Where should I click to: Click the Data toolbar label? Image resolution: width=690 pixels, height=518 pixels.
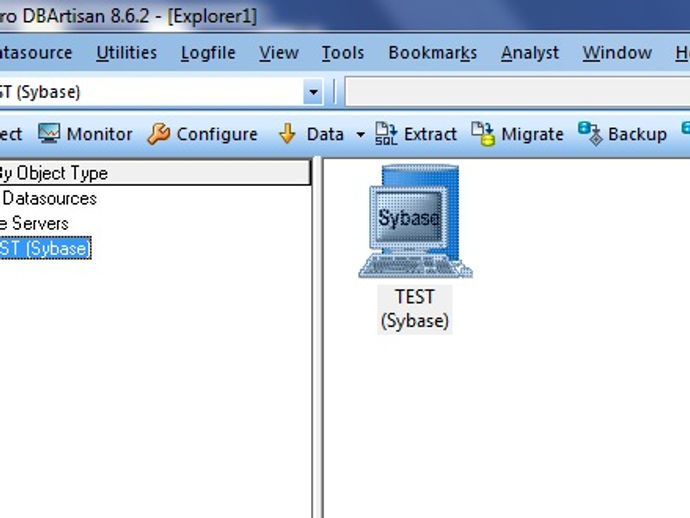coord(325,134)
